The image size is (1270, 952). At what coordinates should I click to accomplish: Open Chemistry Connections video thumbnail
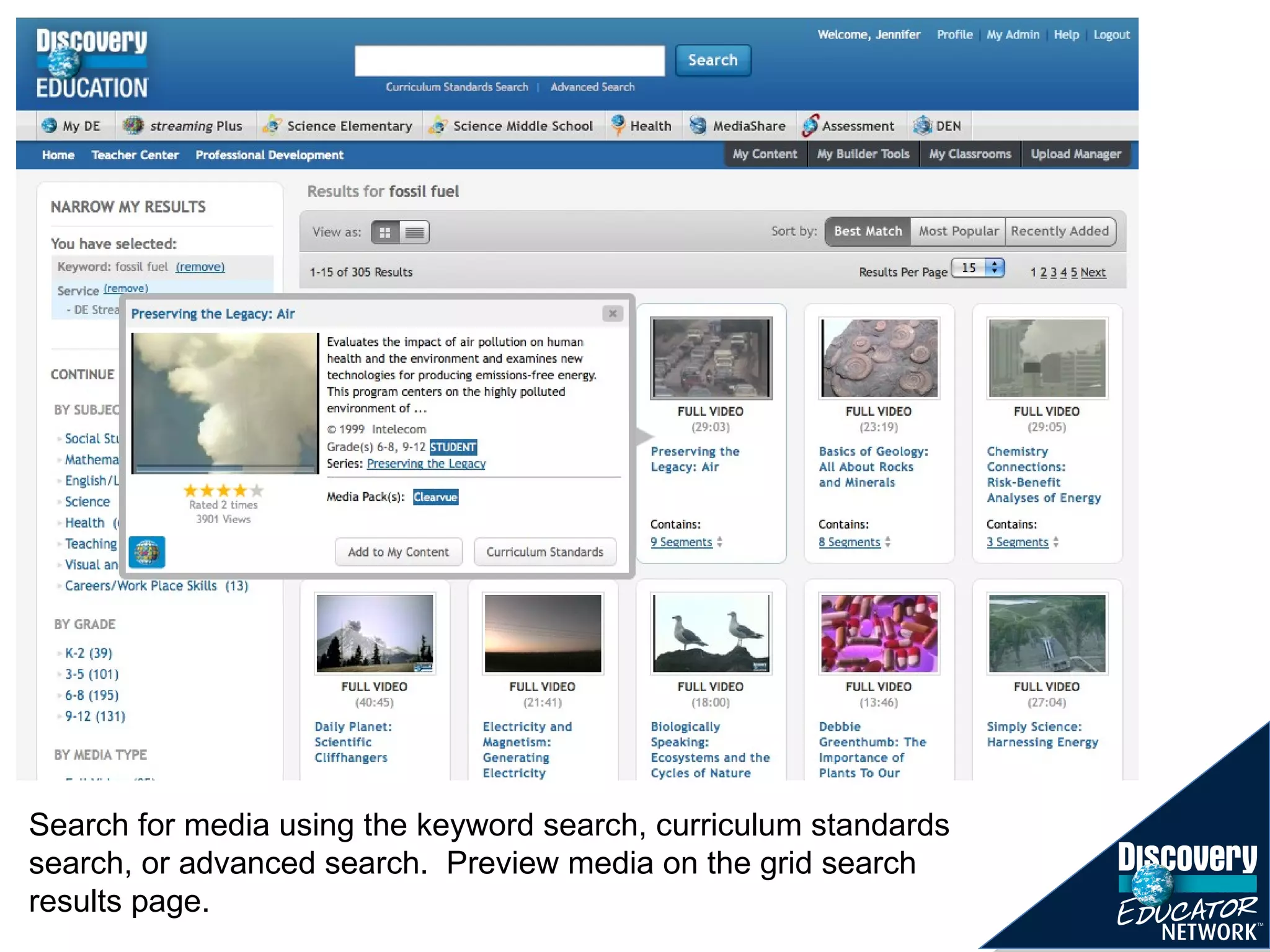(1047, 358)
